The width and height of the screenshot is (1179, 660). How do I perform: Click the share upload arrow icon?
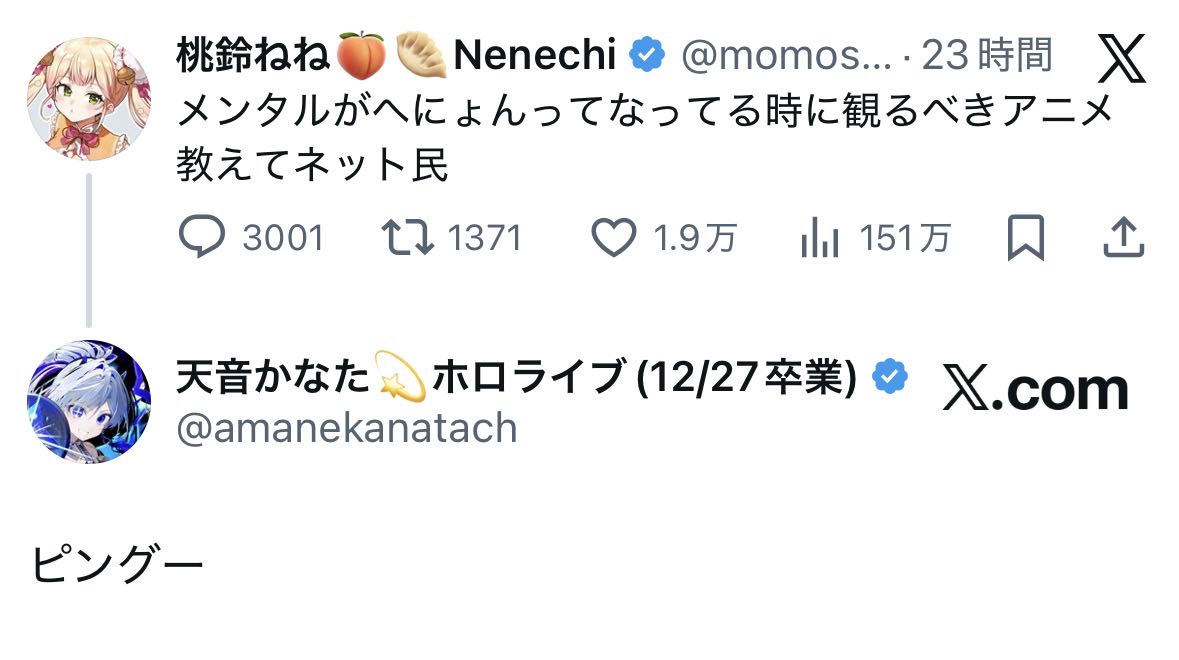click(1123, 238)
